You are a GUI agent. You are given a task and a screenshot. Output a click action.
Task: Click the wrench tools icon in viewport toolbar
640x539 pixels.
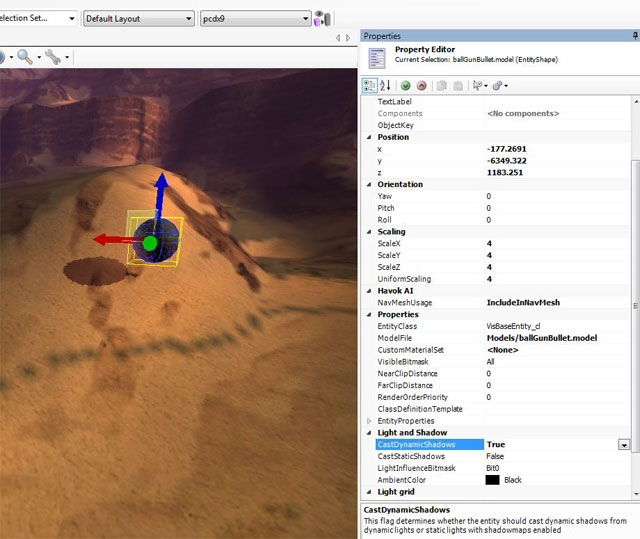(53, 57)
